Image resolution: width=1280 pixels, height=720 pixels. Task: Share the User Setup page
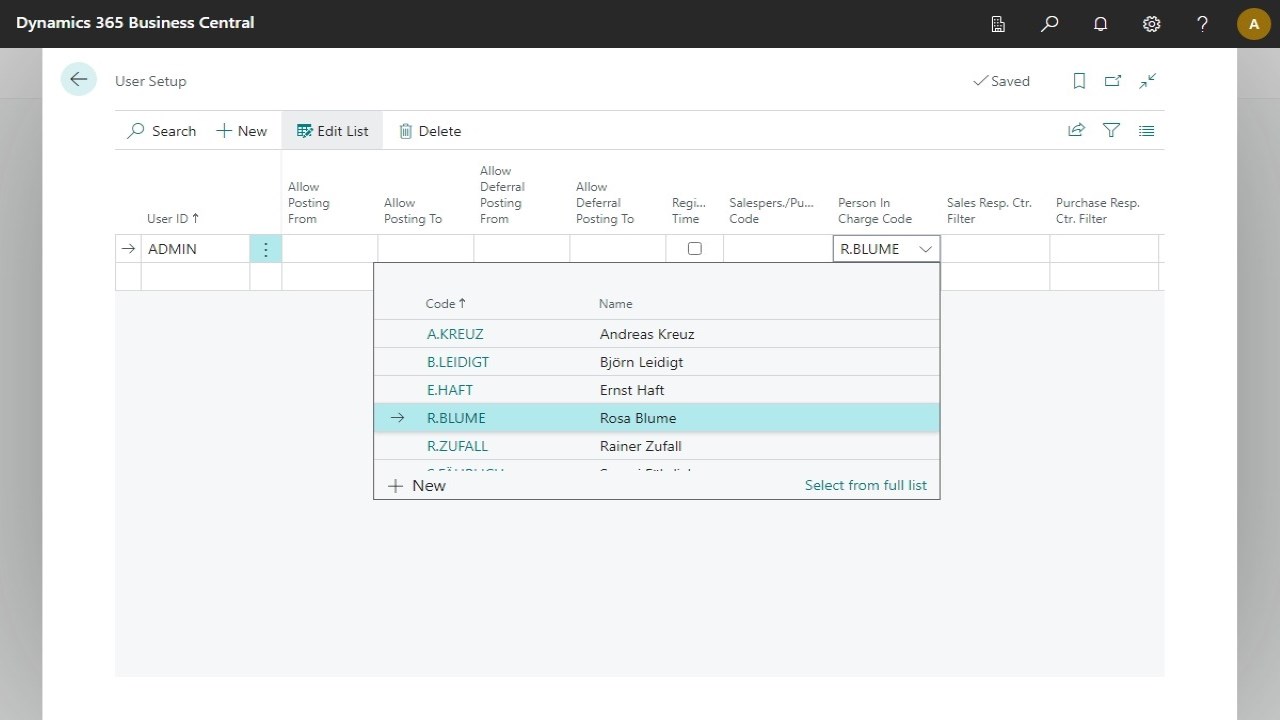click(1076, 130)
